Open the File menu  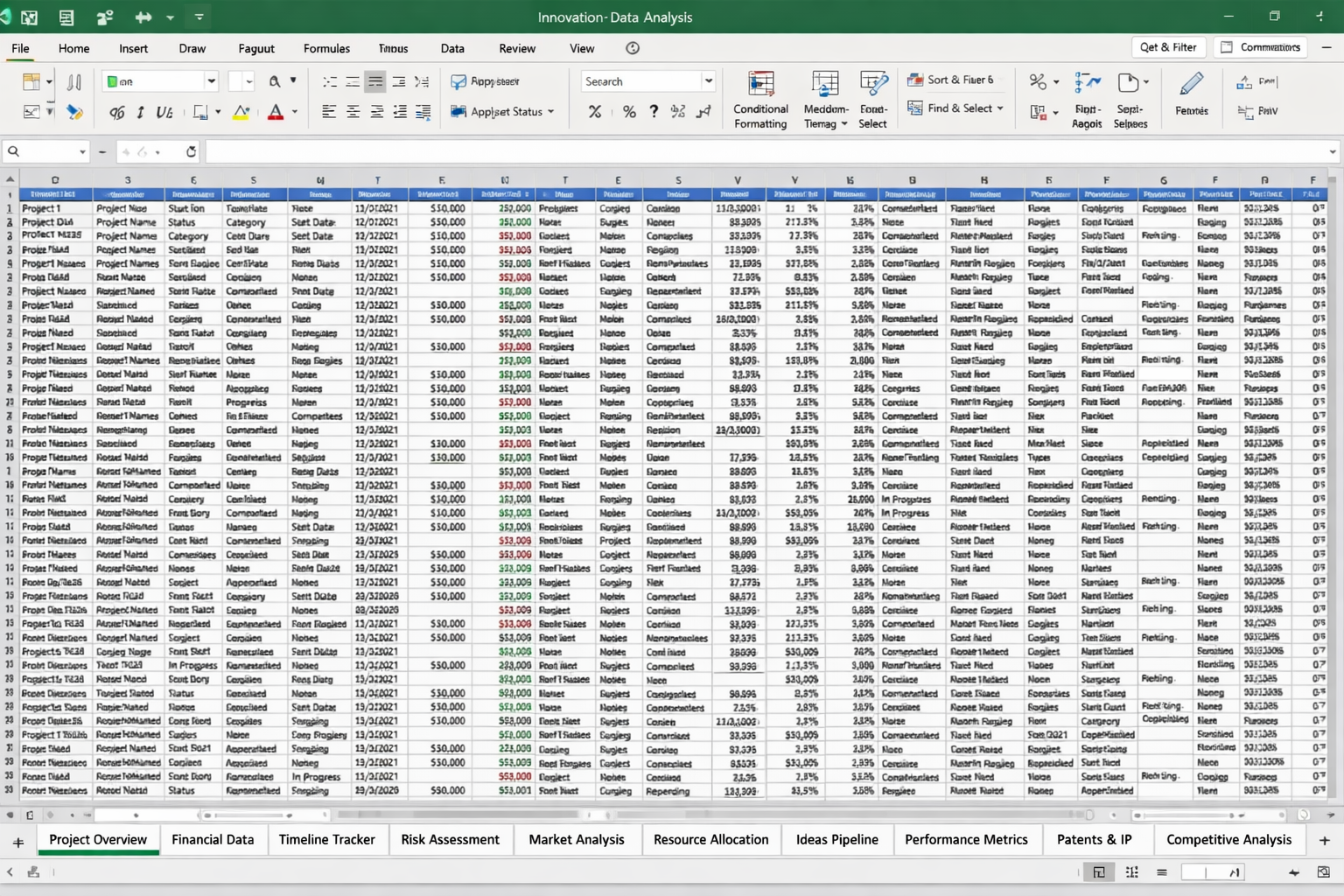20,49
